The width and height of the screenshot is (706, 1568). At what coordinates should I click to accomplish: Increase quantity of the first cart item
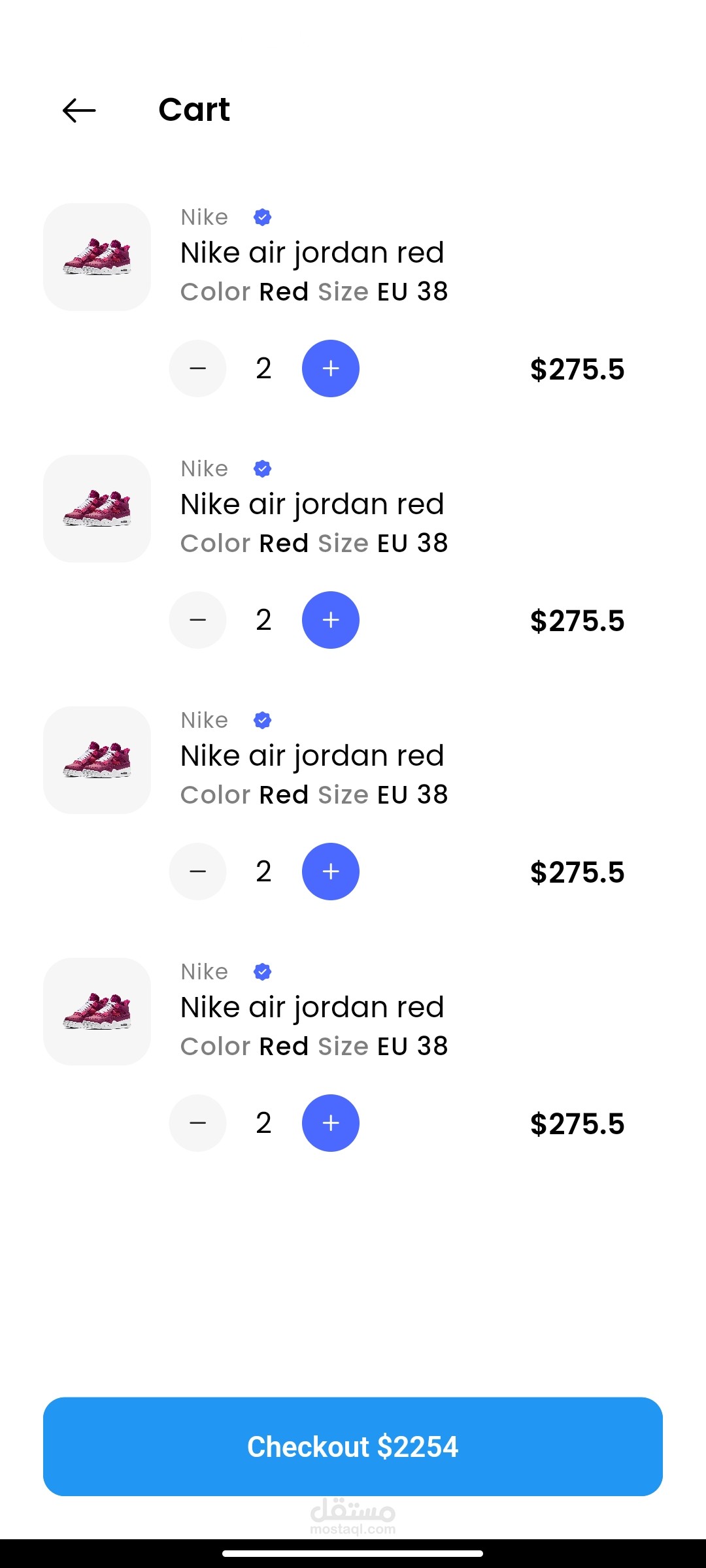pos(330,368)
